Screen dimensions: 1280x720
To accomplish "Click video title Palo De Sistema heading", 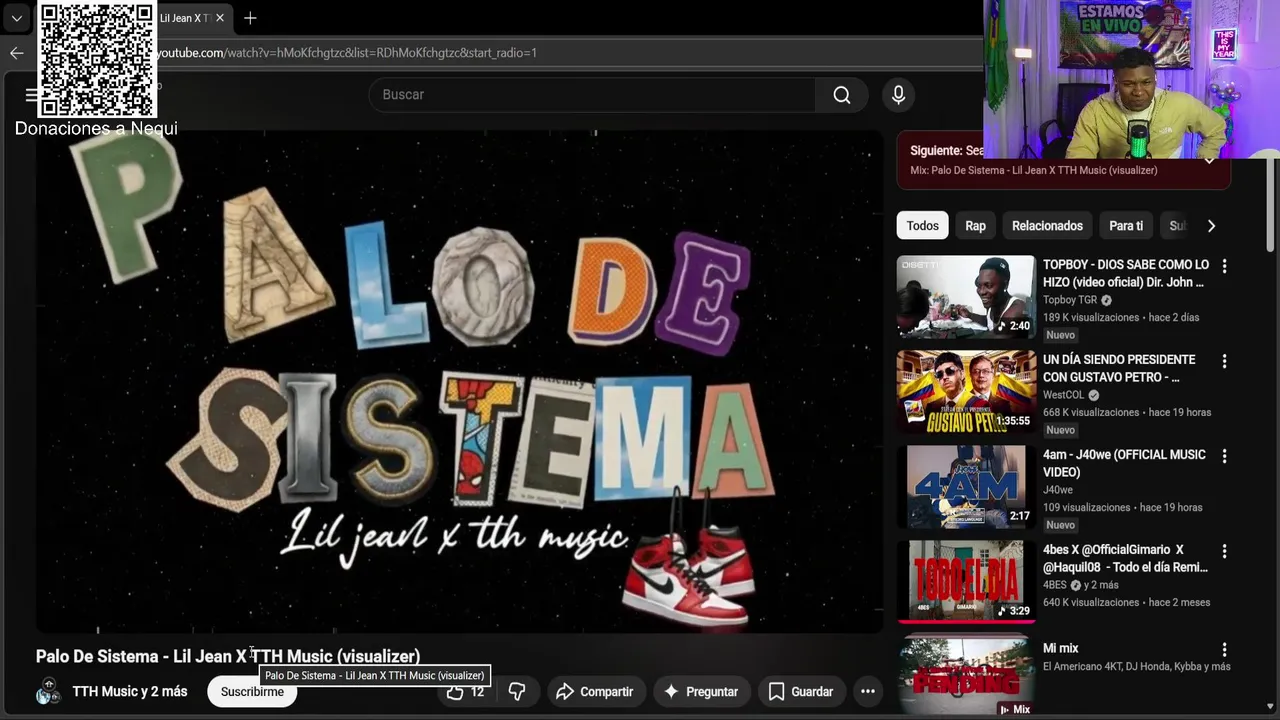I will click(228, 657).
